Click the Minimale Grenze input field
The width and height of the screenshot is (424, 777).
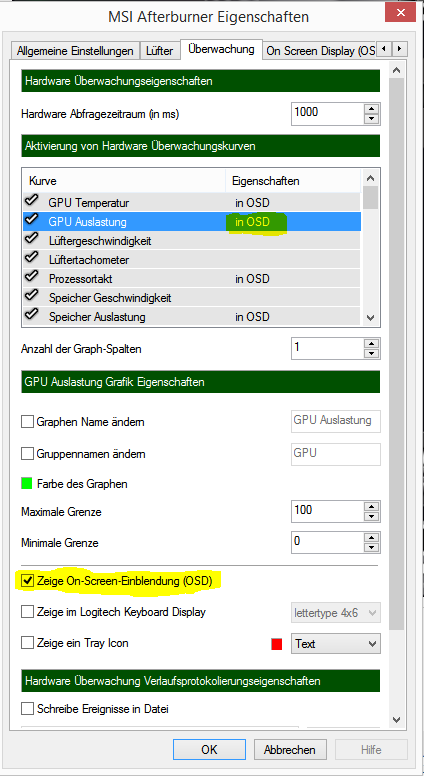tap(327, 543)
